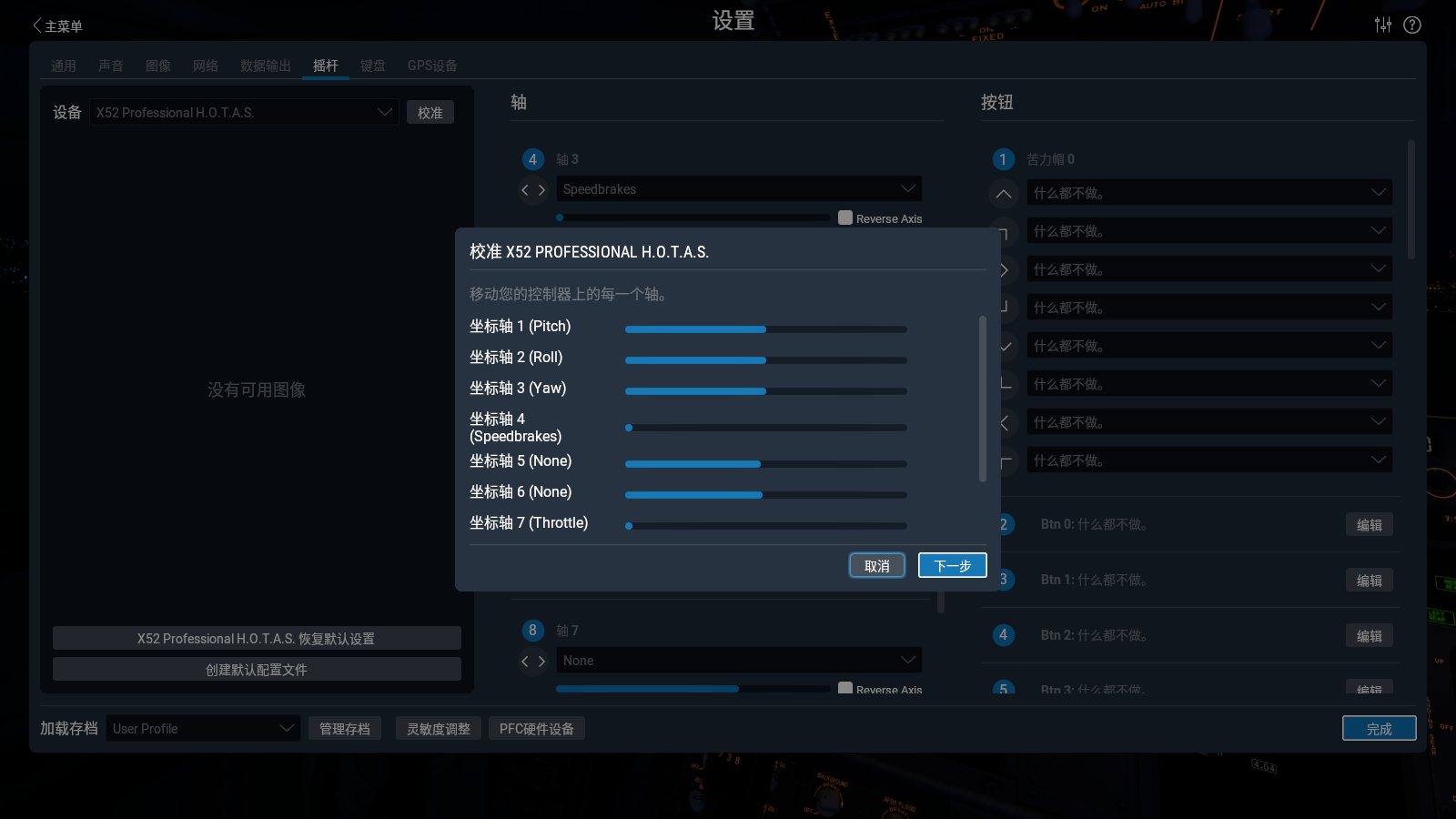1456x819 pixels.
Task: Open the sliders settings icon top right
Action: pyautogui.click(x=1383, y=25)
